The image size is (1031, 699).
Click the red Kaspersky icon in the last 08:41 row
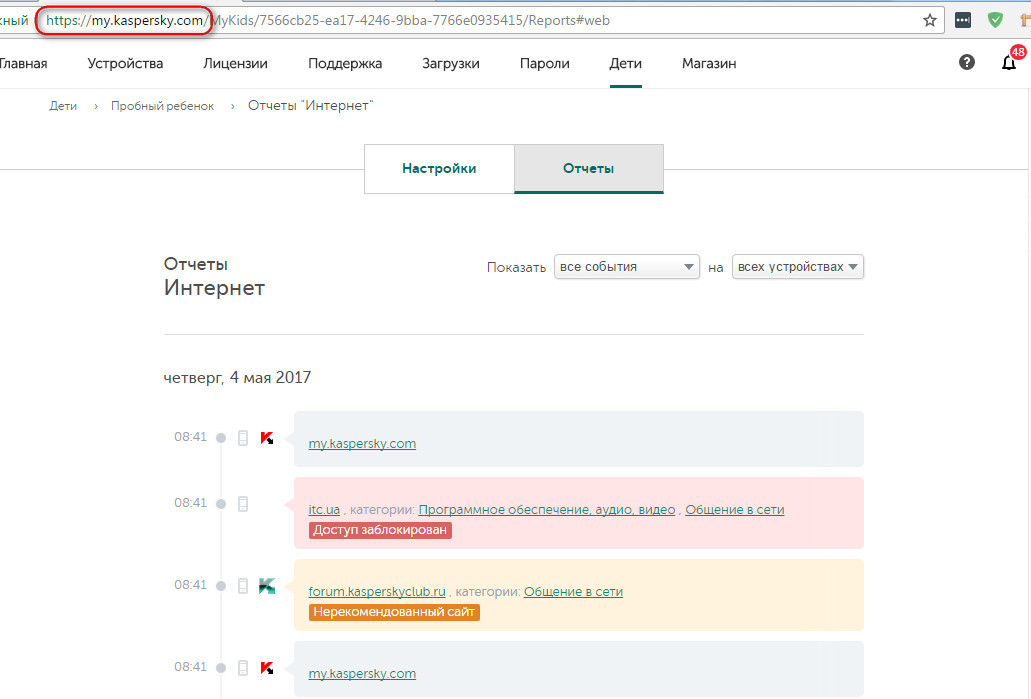click(x=267, y=668)
